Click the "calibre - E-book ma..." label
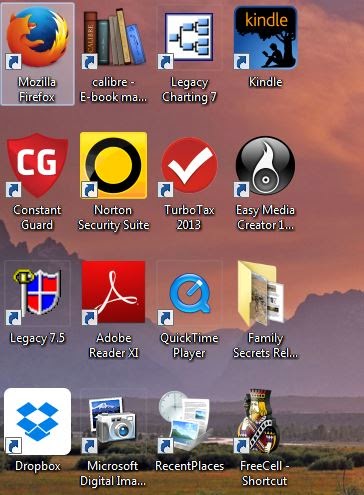This screenshot has width=364, height=495. [x=113, y=89]
